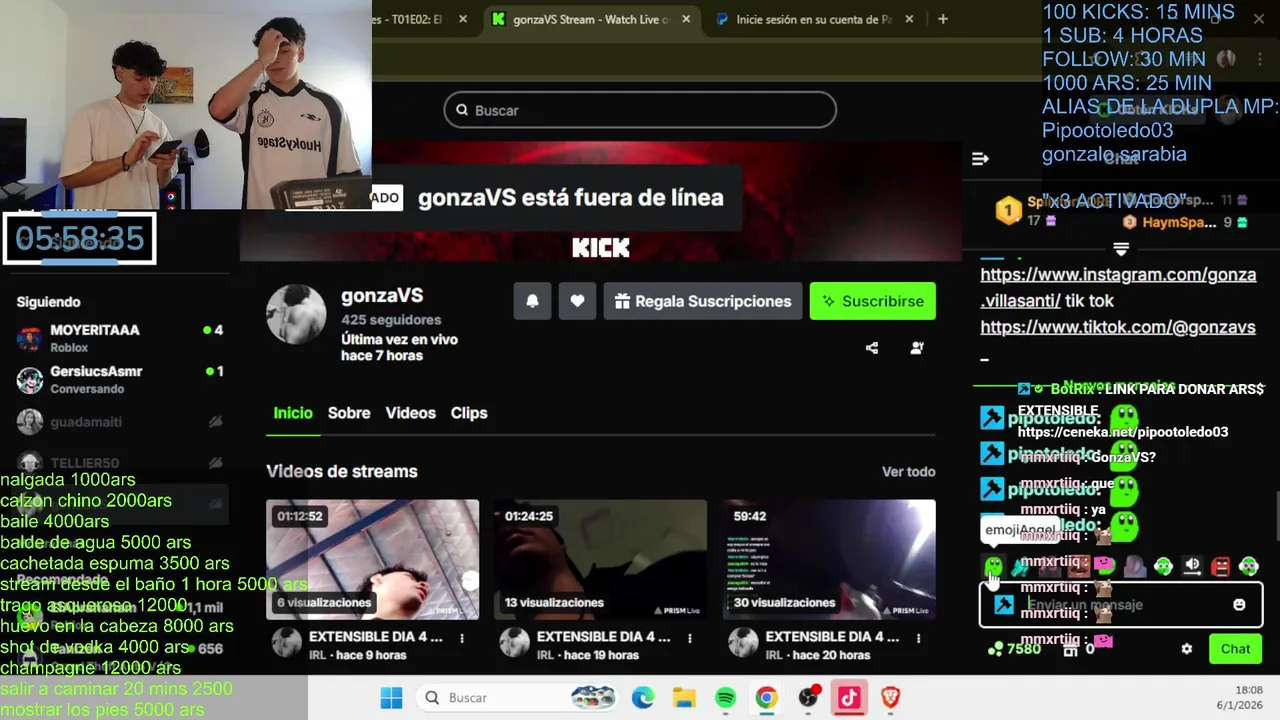This screenshot has height=720, width=1280.
Task: Open the 01:12:52 stream video thumbnail
Action: click(372, 559)
